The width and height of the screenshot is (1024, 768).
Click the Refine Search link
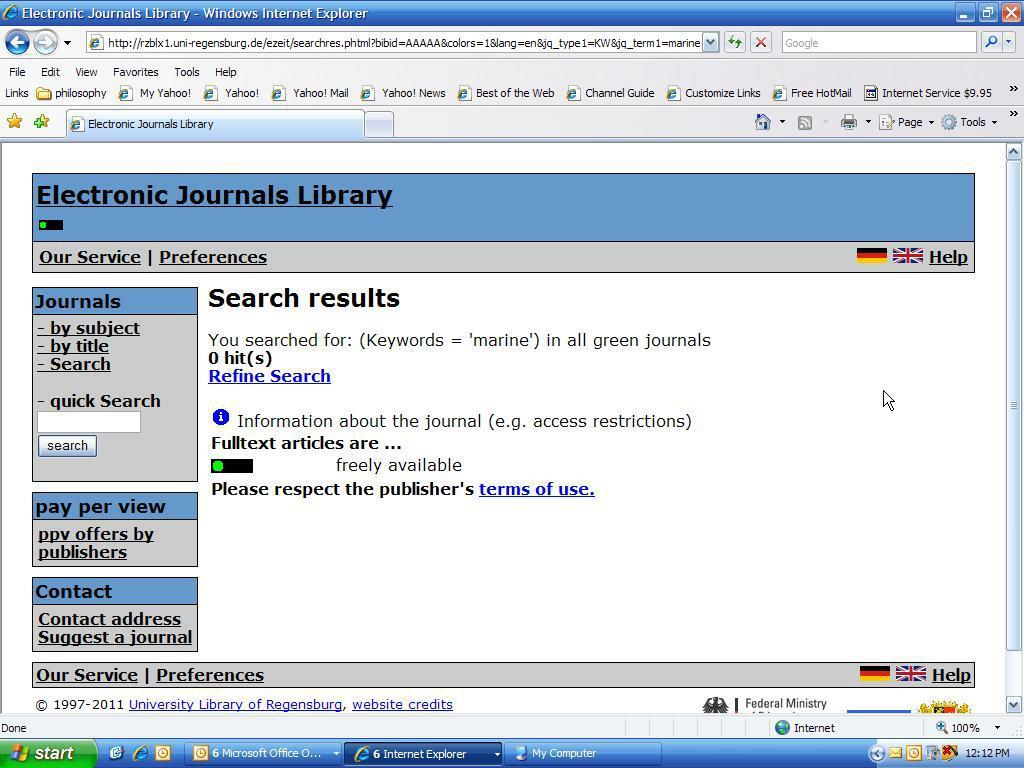coord(270,376)
